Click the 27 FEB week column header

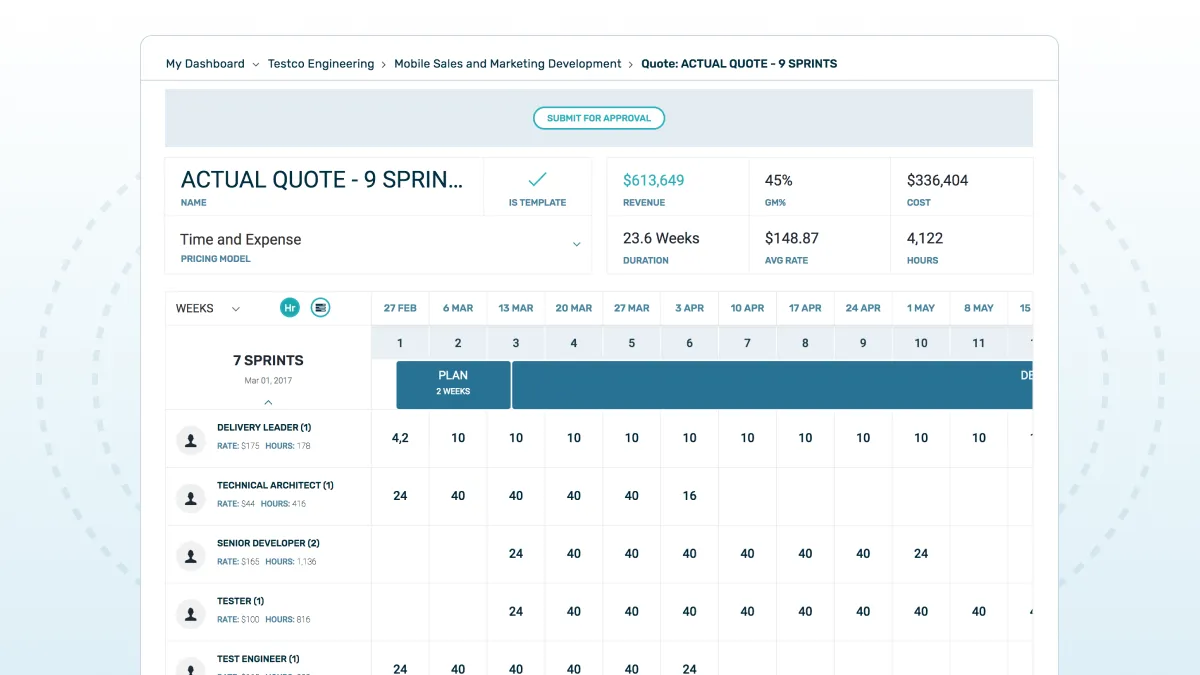400,308
